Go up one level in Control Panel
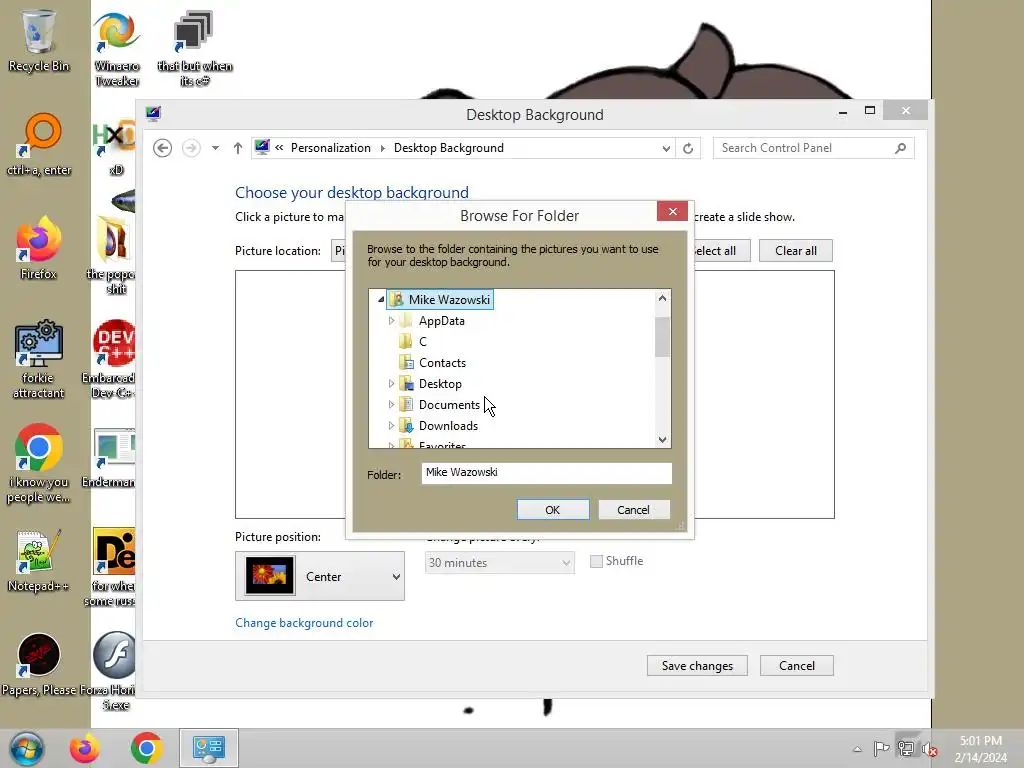 (238, 148)
